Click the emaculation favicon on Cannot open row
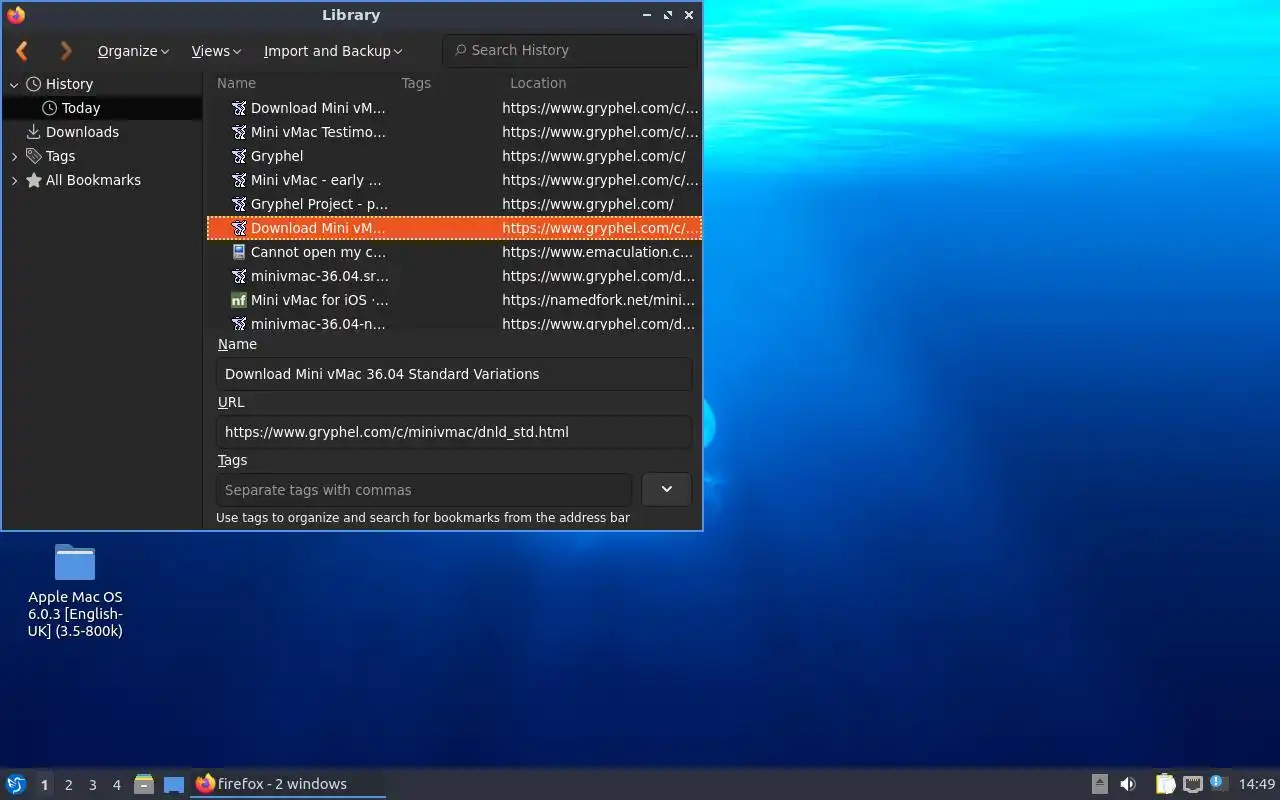Screen dimensions: 1280x800 click(239, 252)
